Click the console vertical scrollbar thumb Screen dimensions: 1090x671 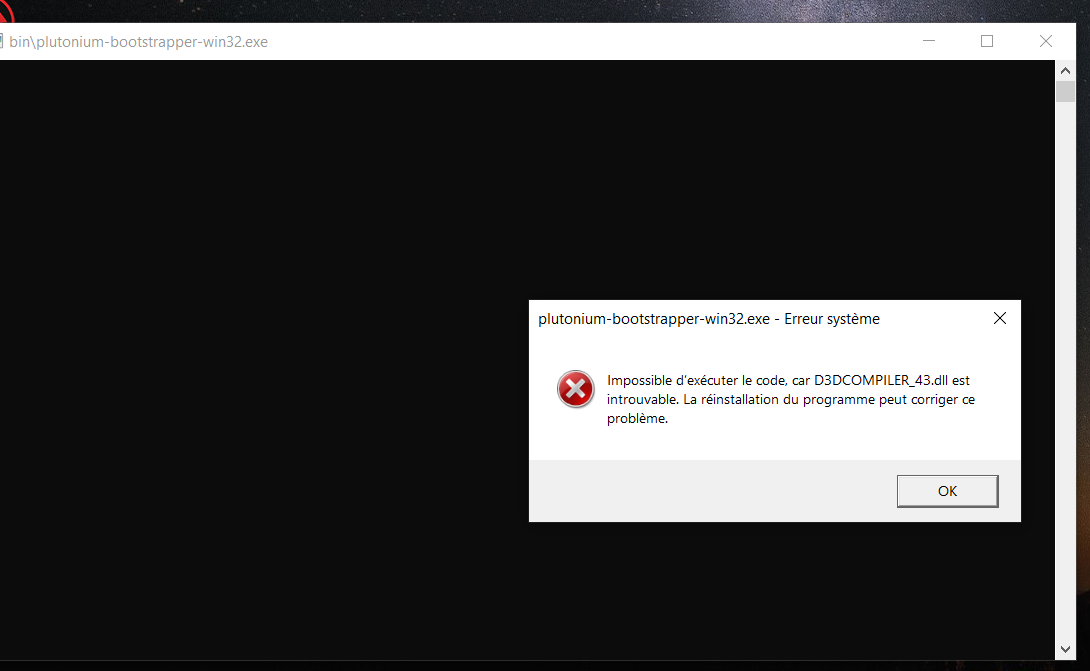1065,92
